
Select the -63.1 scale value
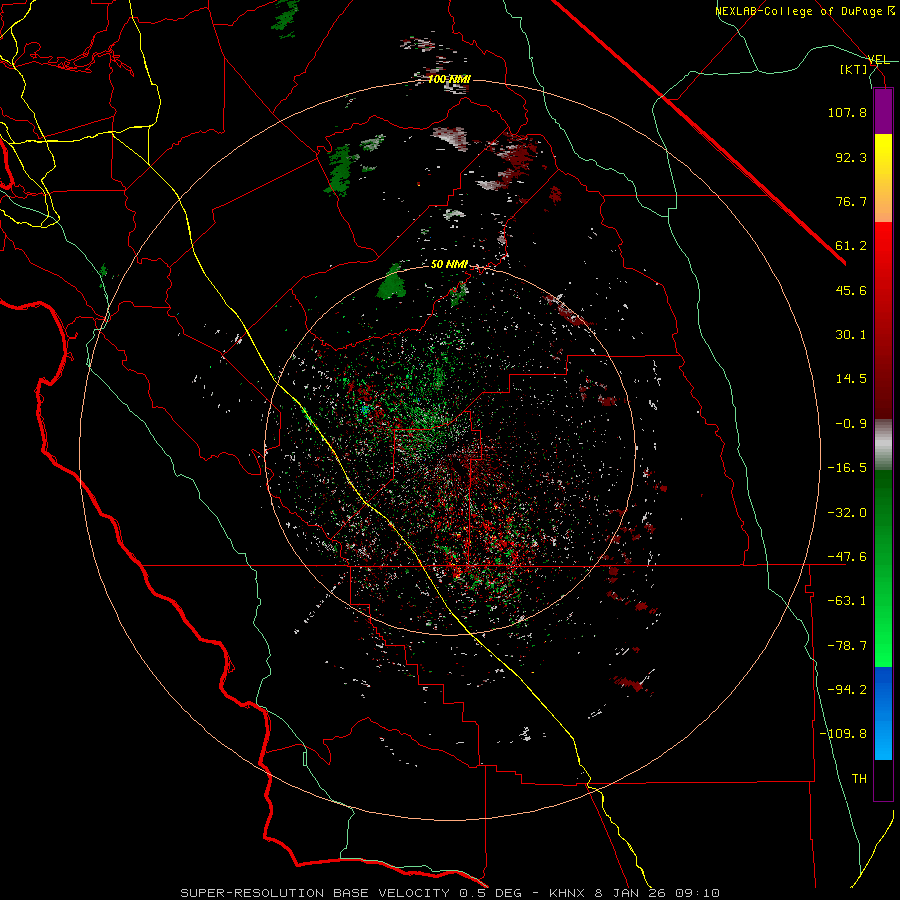pos(847,601)
